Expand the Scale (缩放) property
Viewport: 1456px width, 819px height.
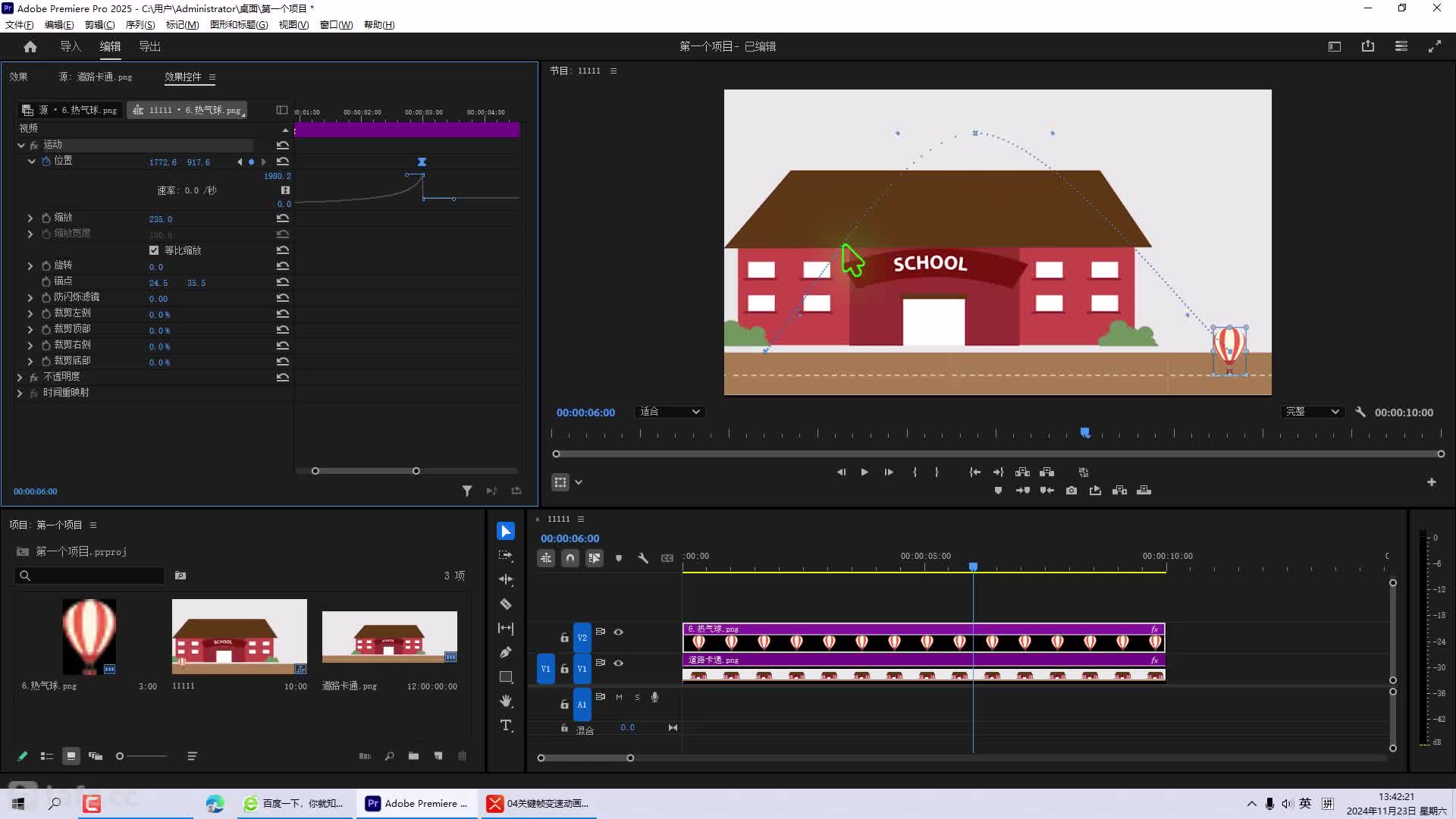click(x=30, y=218)
